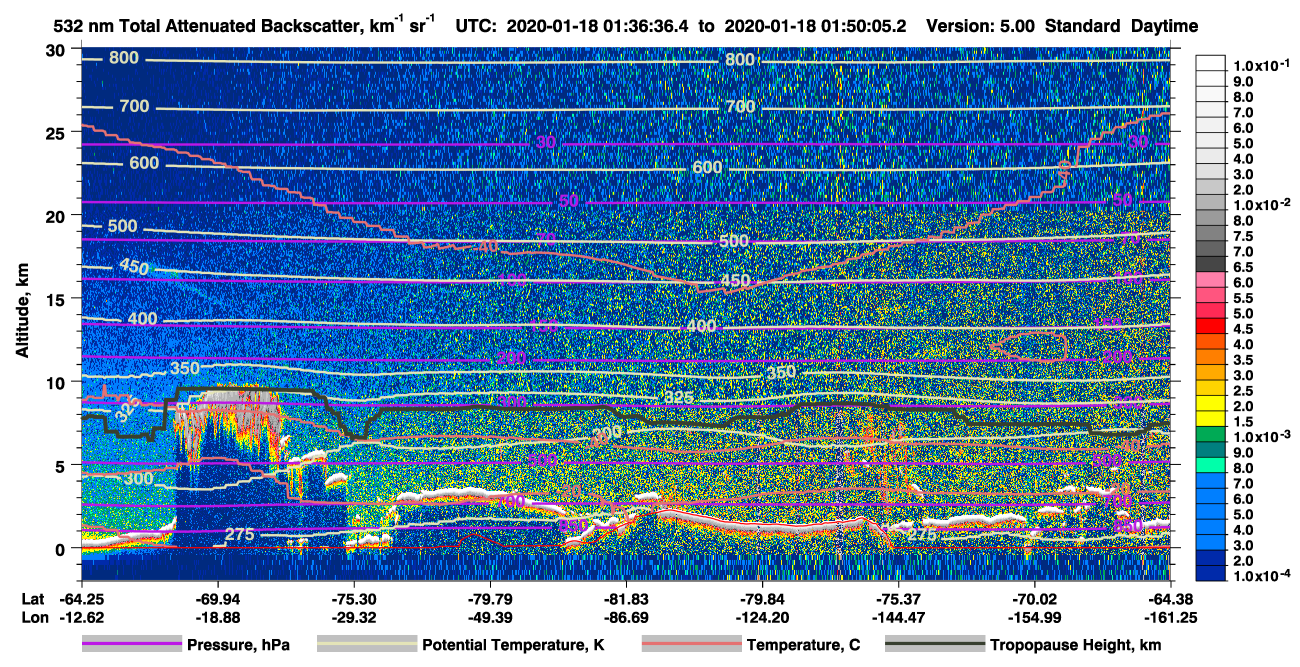Click the latitude value '-69.94'
1300x667 pixels.
click(x=217, y=599)
